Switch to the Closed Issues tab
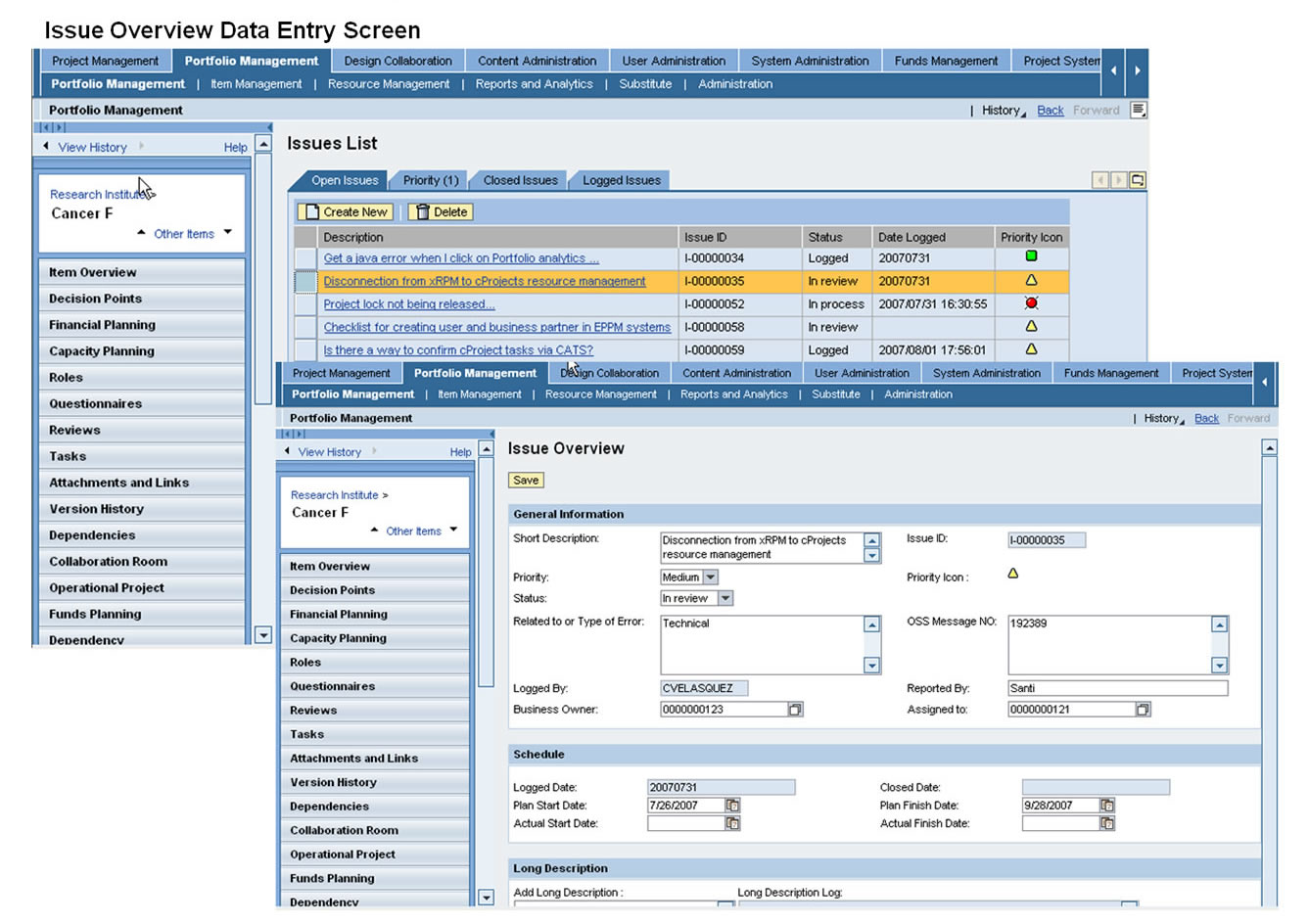 (520, 180)
